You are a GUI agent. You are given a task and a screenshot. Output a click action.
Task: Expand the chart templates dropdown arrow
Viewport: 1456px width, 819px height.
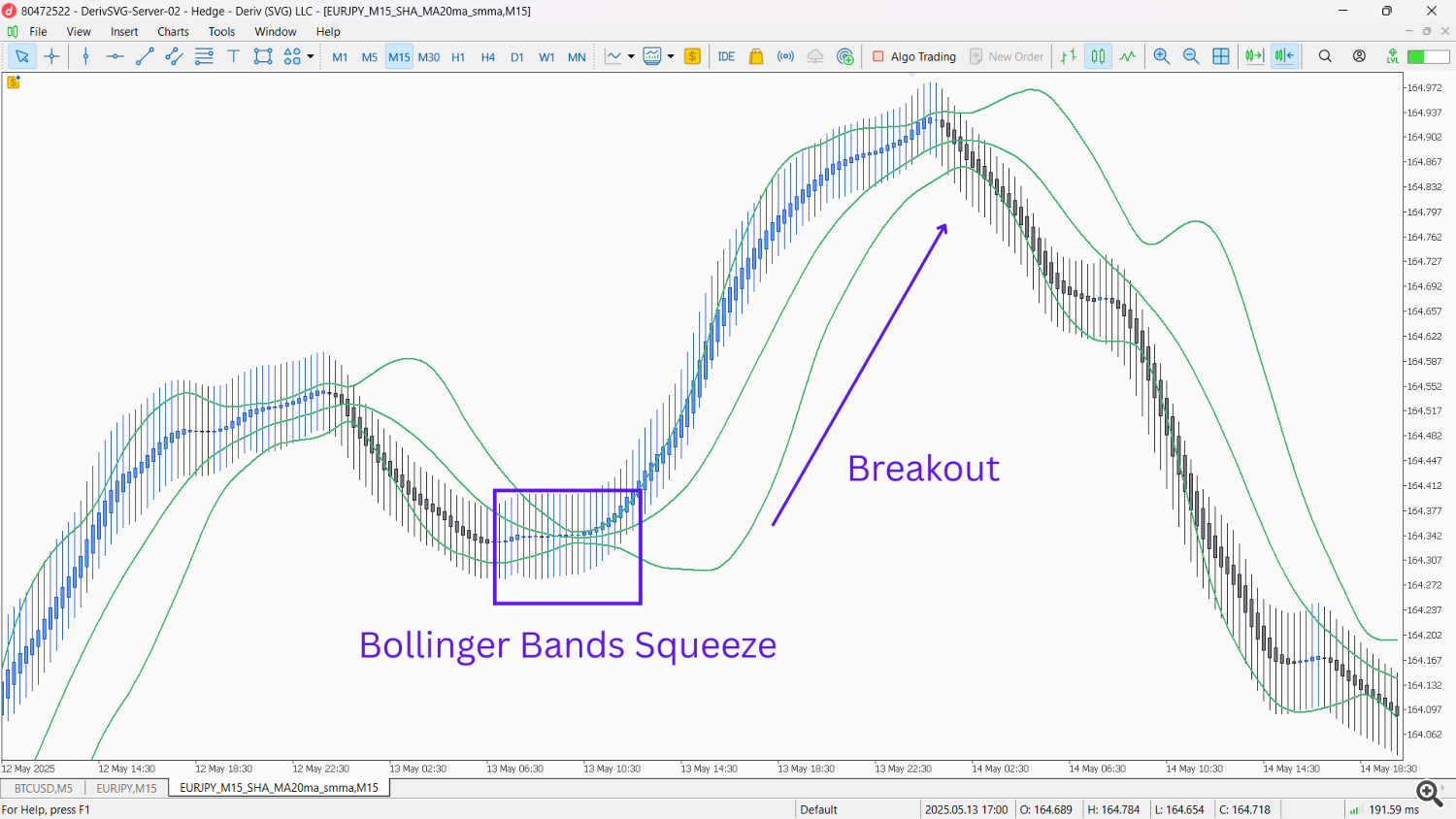tap(671, 56)
